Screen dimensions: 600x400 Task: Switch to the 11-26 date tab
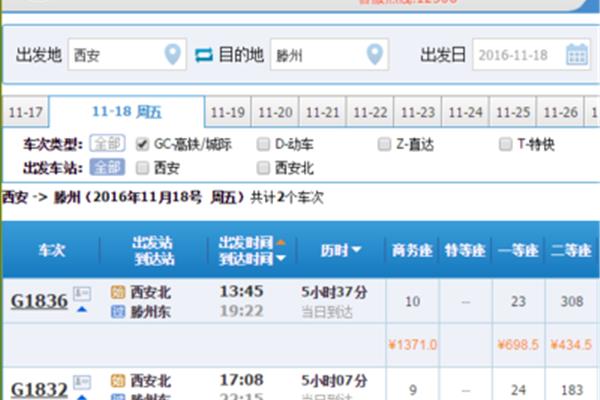(x=560, y=112)
